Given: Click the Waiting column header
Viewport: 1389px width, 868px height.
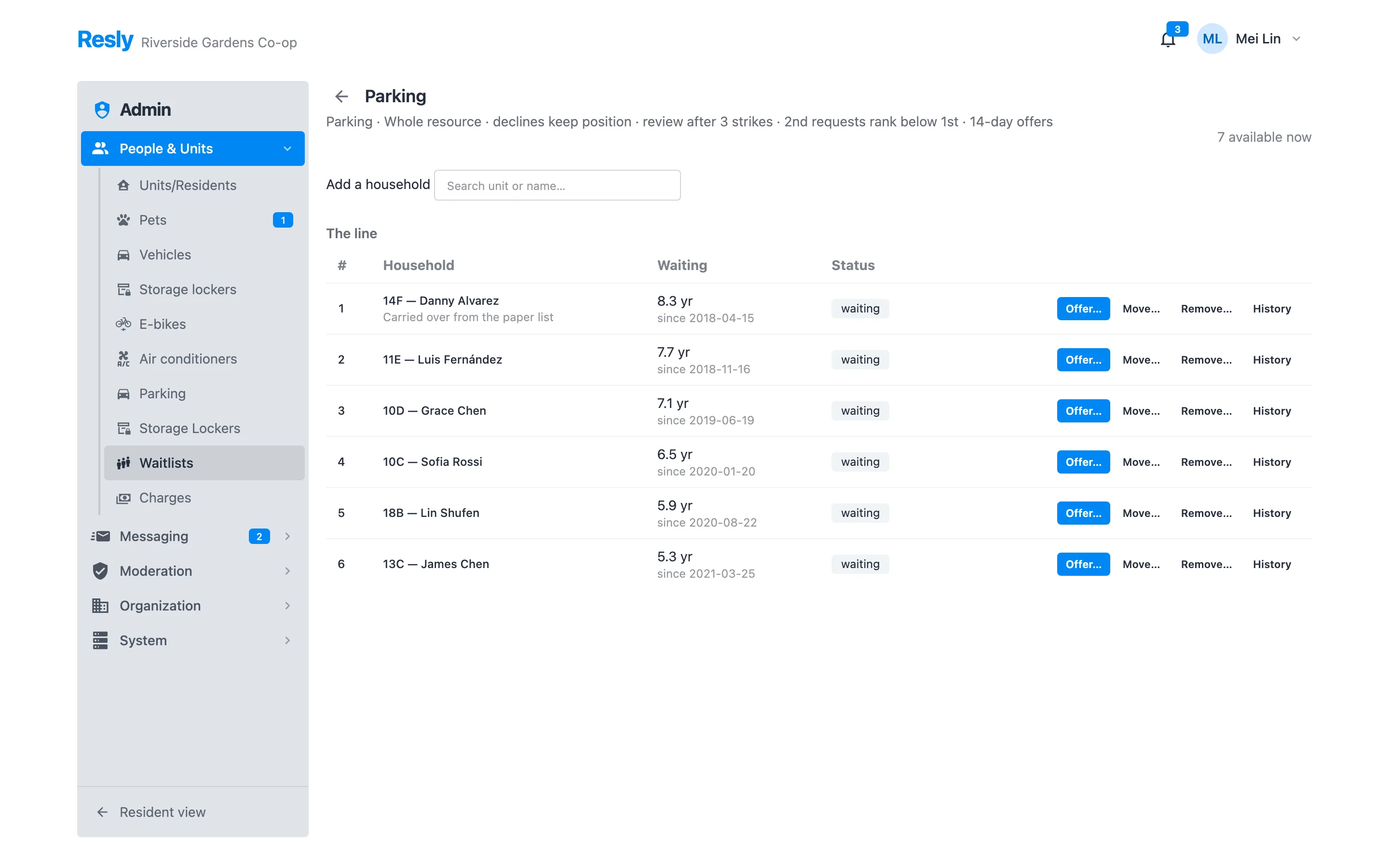Looking at the screenshot, I should tap(682, 265).
